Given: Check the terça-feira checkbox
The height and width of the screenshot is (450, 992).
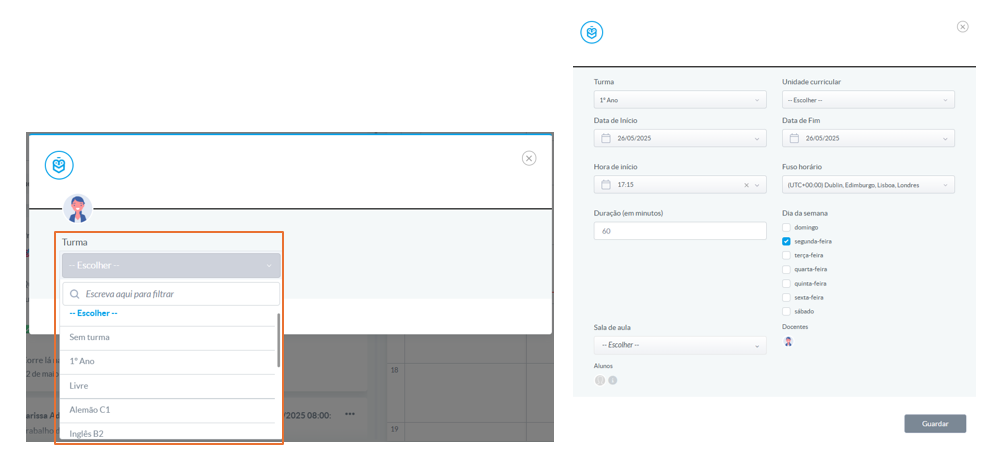Looking at the screenshot, I should (786, 255).
